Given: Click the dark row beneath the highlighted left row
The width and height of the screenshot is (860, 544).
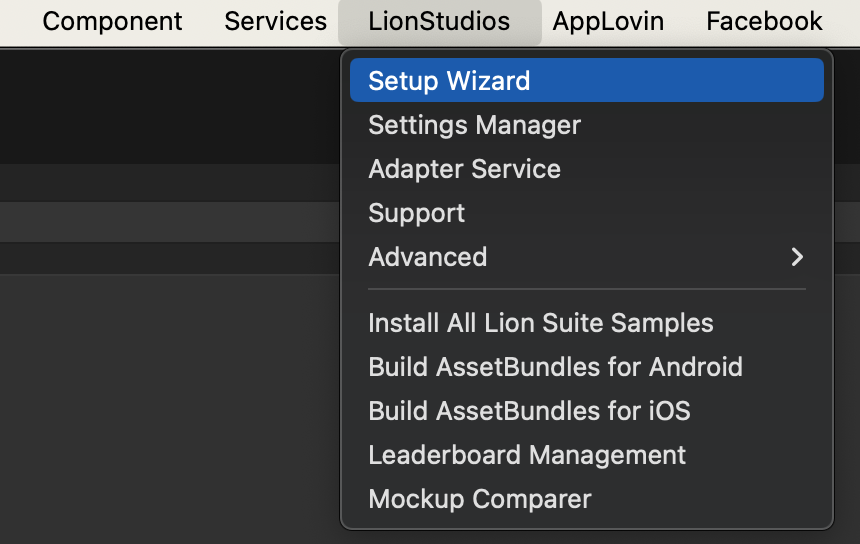Looking at the screenshot, I should (169, 258).
